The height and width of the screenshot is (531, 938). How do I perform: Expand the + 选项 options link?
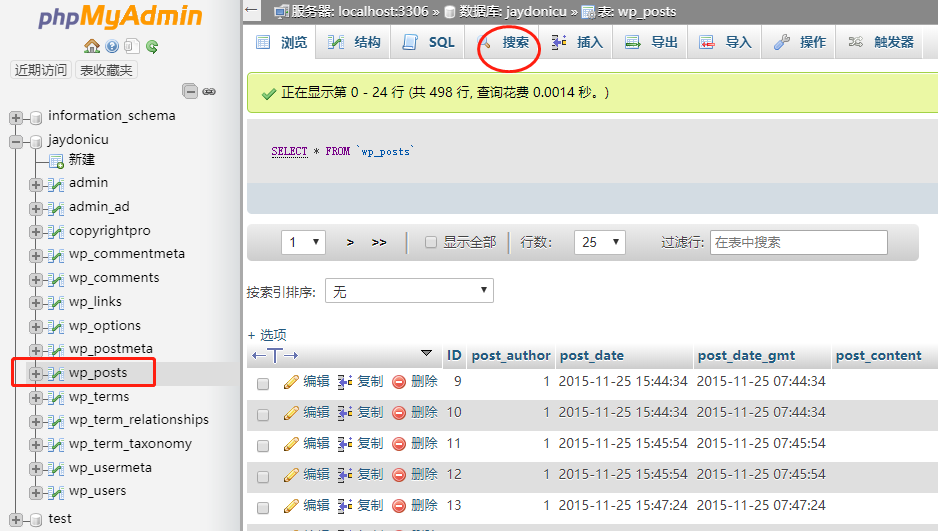click(267, 335)
